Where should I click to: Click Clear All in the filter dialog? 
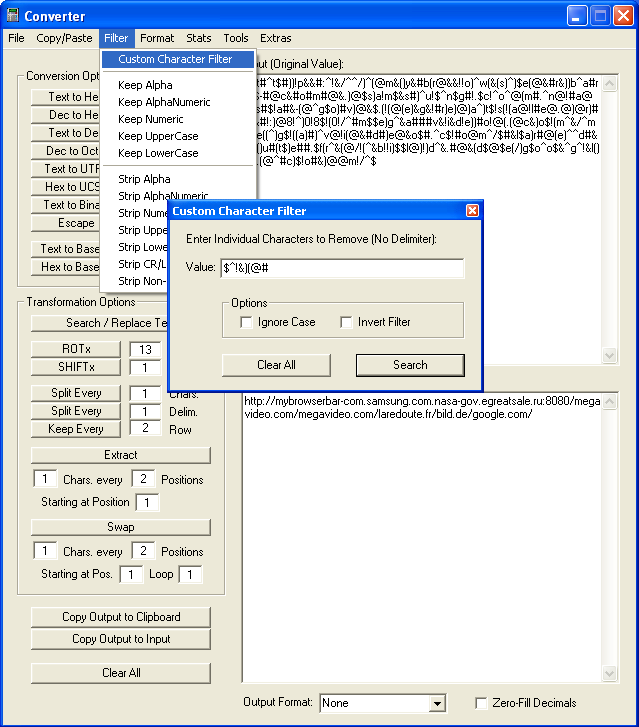click(x=276, y=365)
